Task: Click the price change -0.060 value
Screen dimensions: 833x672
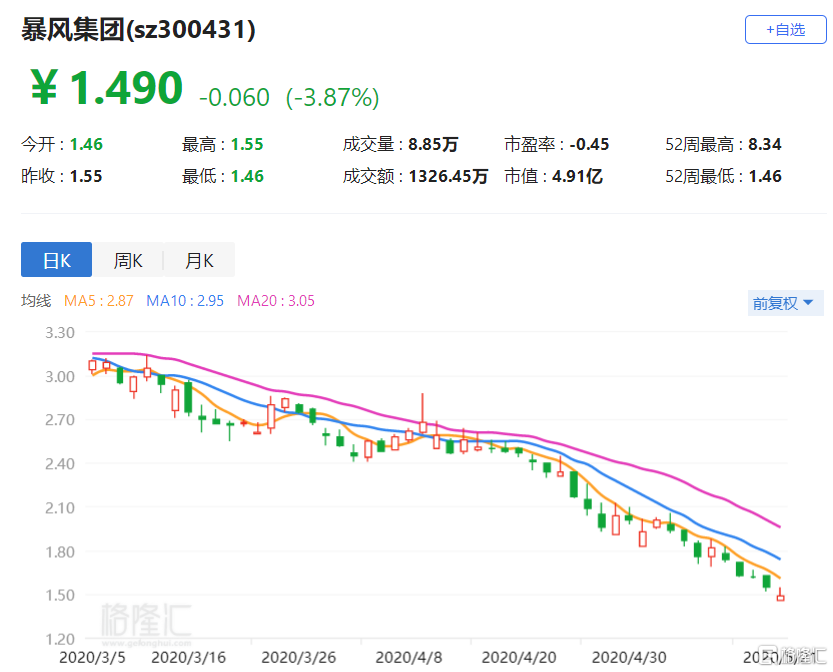Action: (x=234, y=97)
